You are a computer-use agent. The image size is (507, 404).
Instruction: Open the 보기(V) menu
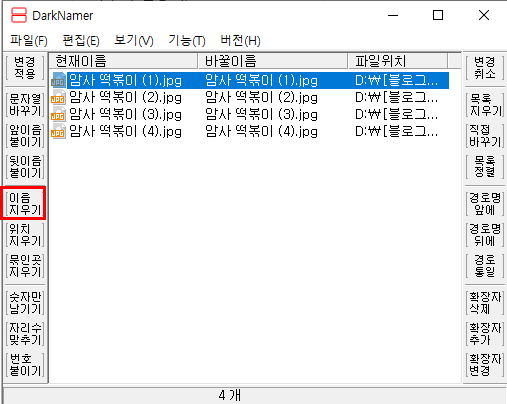click(x=134, y=41)
